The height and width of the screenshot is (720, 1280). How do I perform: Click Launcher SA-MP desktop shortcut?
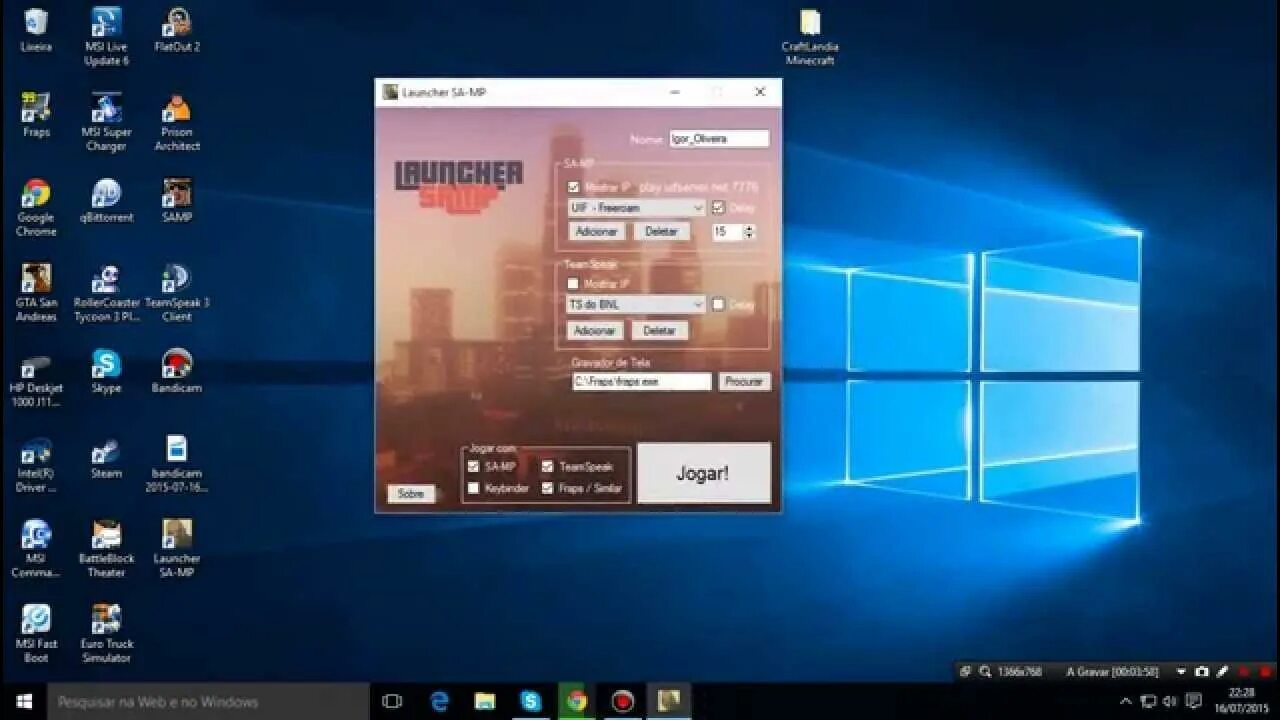click(x=177, y=549)
